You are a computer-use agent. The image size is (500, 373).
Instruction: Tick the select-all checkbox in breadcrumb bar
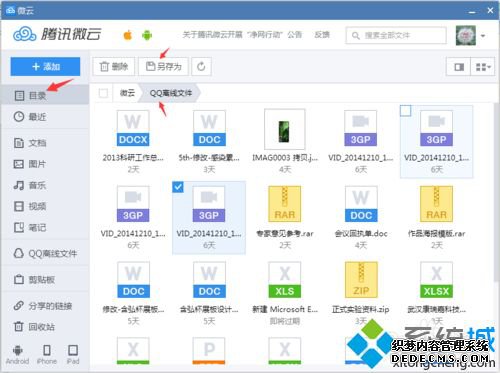(103, 93)
